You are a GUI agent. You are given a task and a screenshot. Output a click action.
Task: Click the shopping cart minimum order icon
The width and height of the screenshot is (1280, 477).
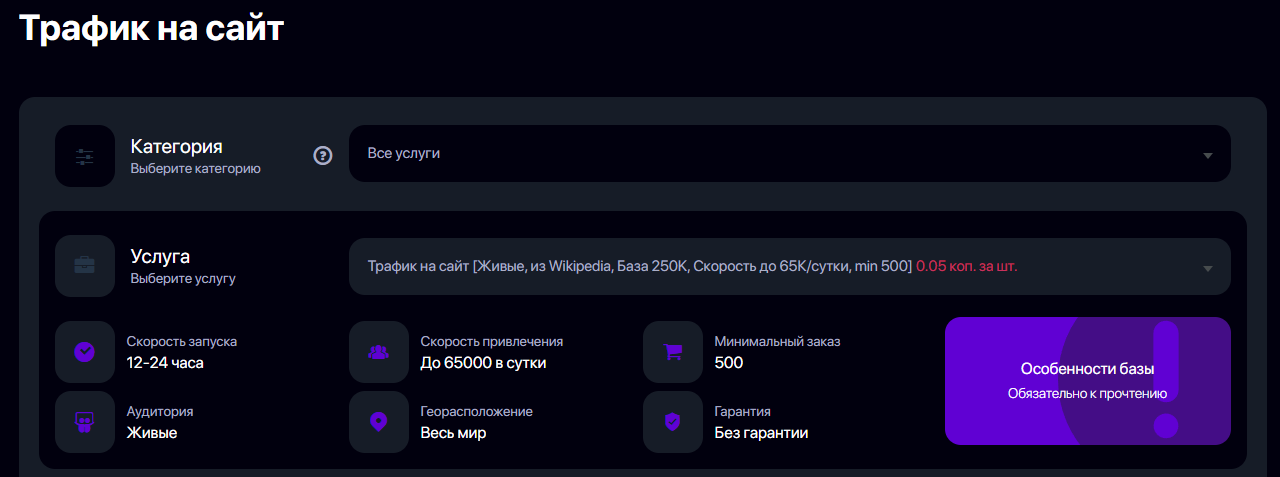click(672, 352)
